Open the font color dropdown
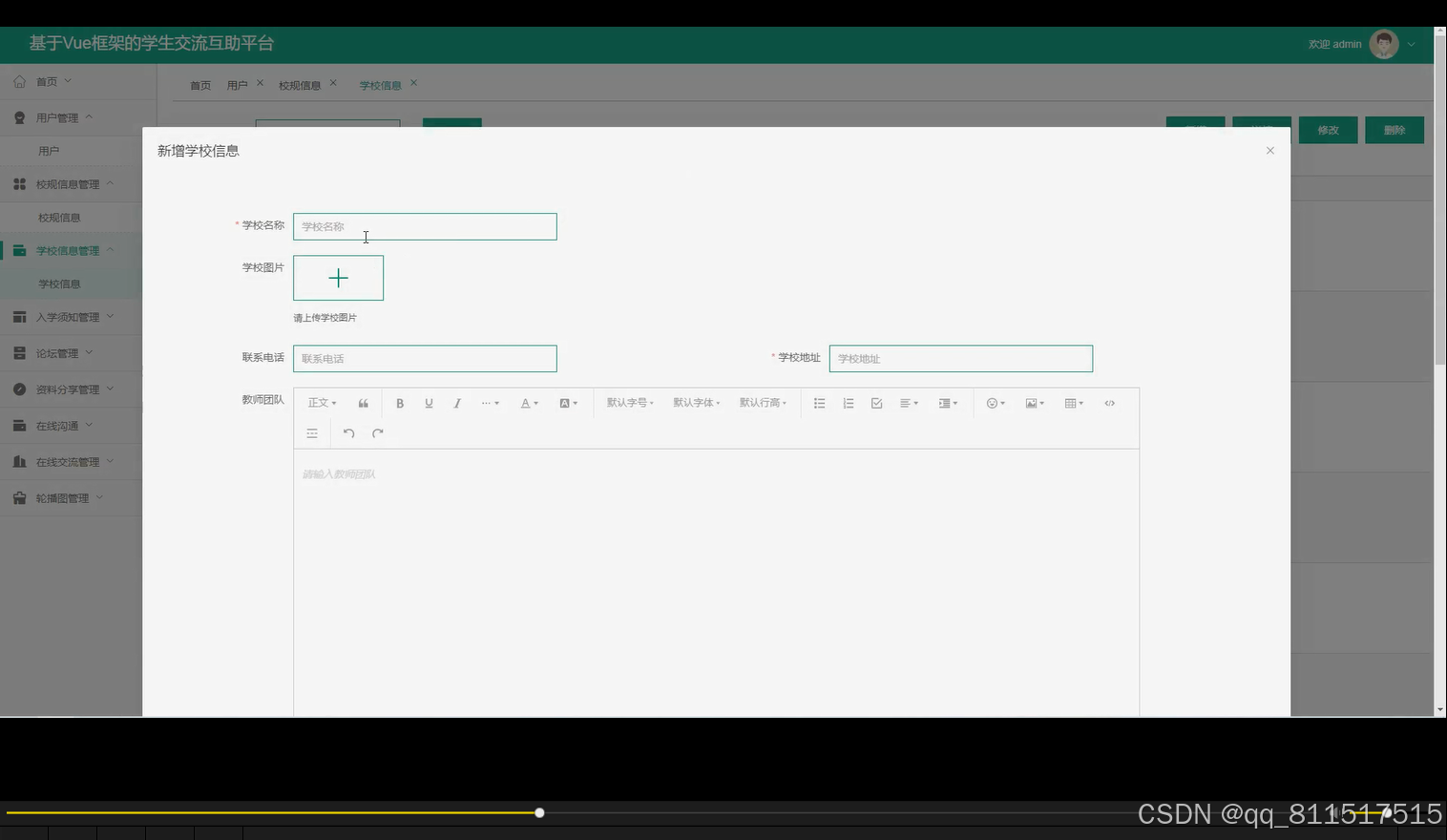Screen dimensions: 1447x840 (529, 404)
